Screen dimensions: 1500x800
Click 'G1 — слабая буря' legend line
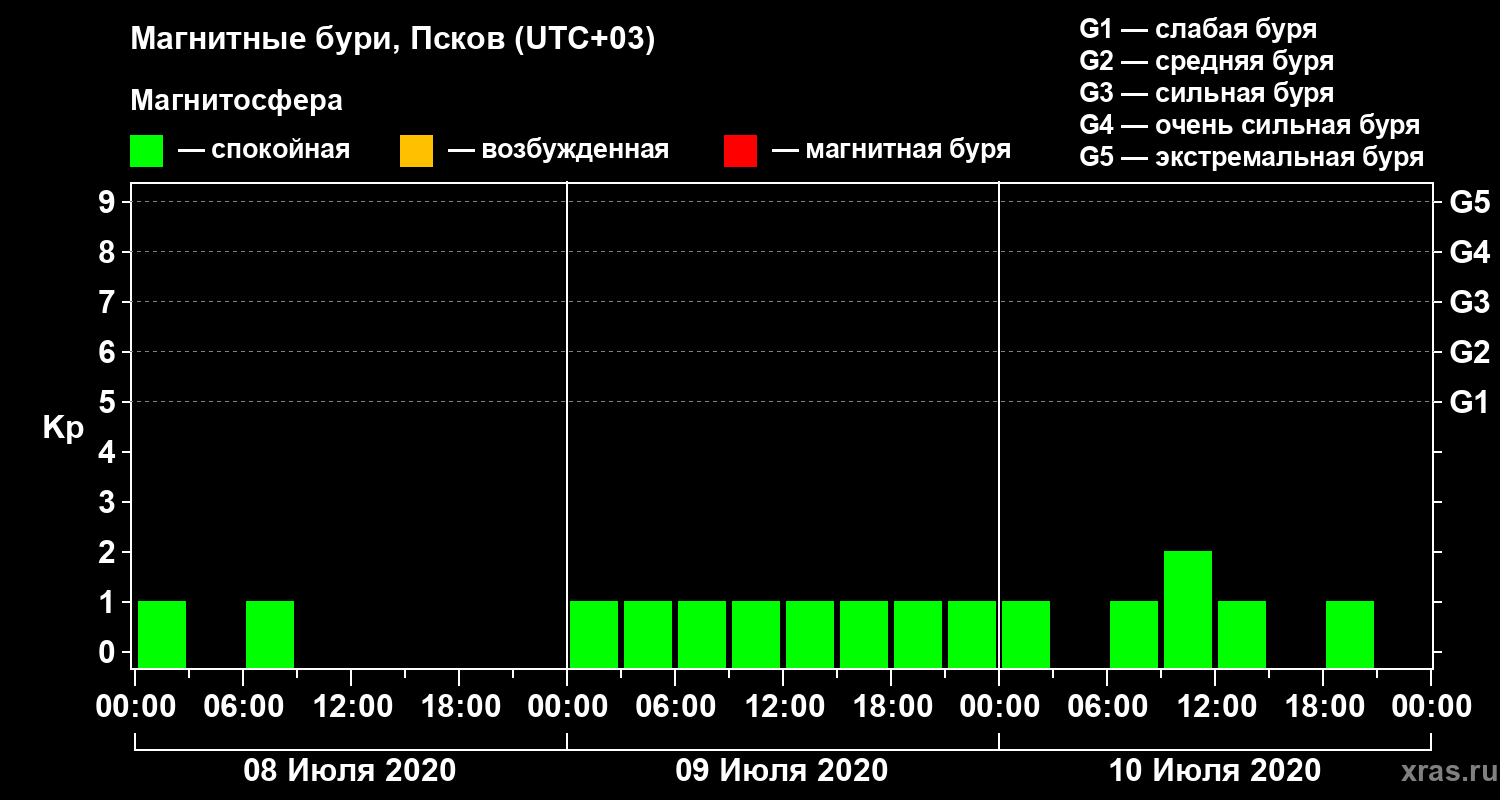point(1198,29)
